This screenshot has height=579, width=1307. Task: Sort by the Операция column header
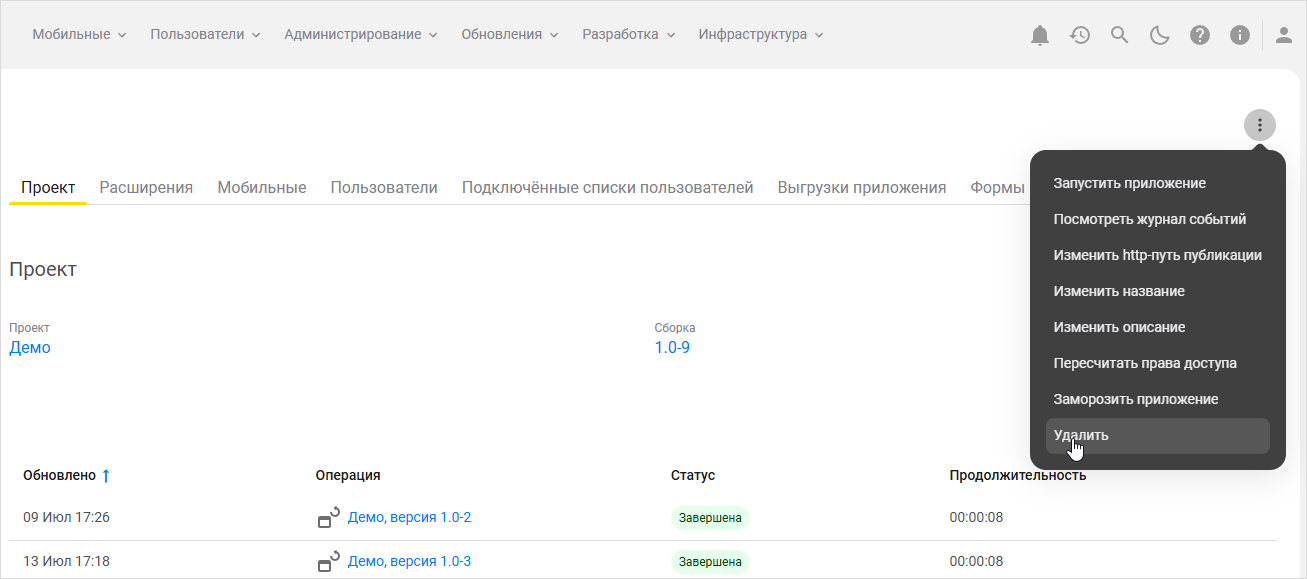click(x=348, y=476)
